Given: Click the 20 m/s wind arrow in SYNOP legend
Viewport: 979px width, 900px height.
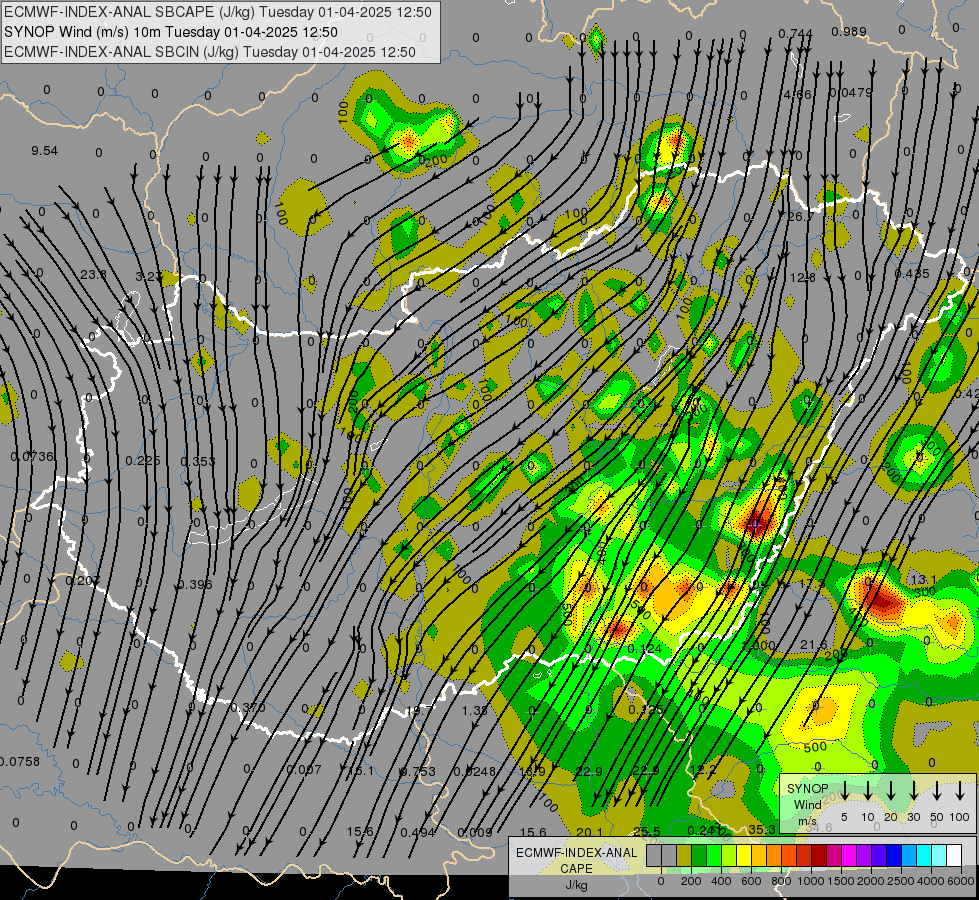Looking at the screenshot, I should tap(891, 791).
